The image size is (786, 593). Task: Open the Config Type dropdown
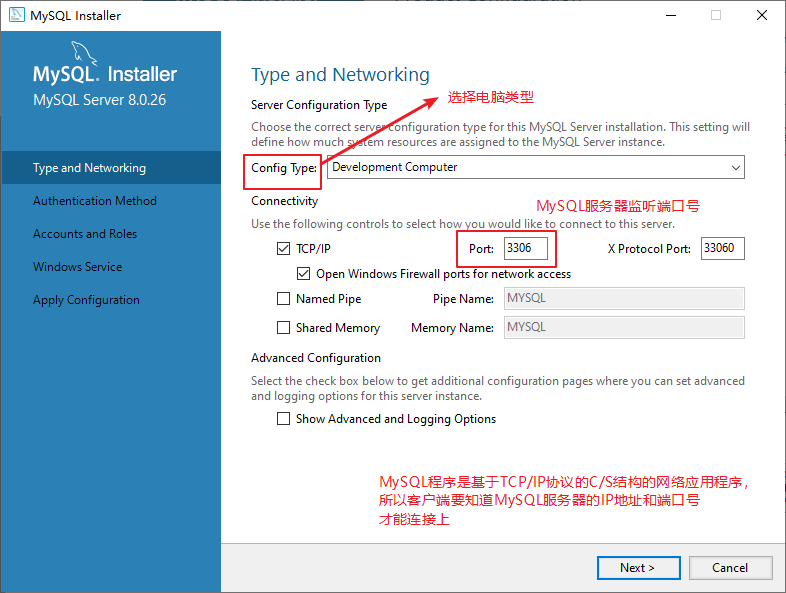(x=535, y=167)
